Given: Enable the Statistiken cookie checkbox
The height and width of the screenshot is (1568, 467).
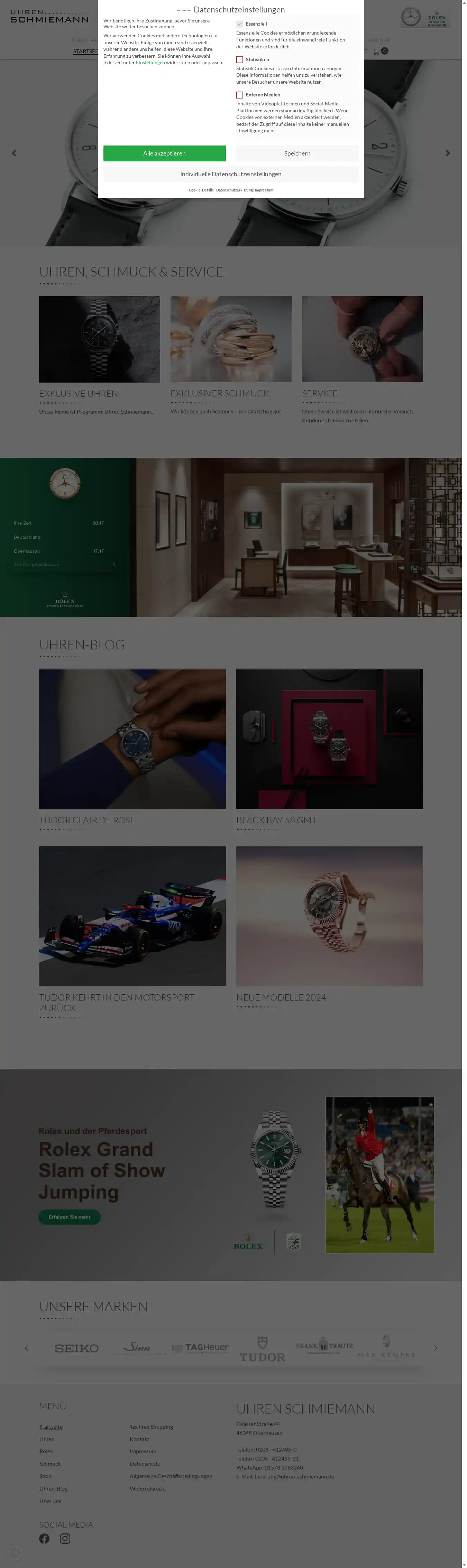Looking at the screenshot, I should (240, 60).
